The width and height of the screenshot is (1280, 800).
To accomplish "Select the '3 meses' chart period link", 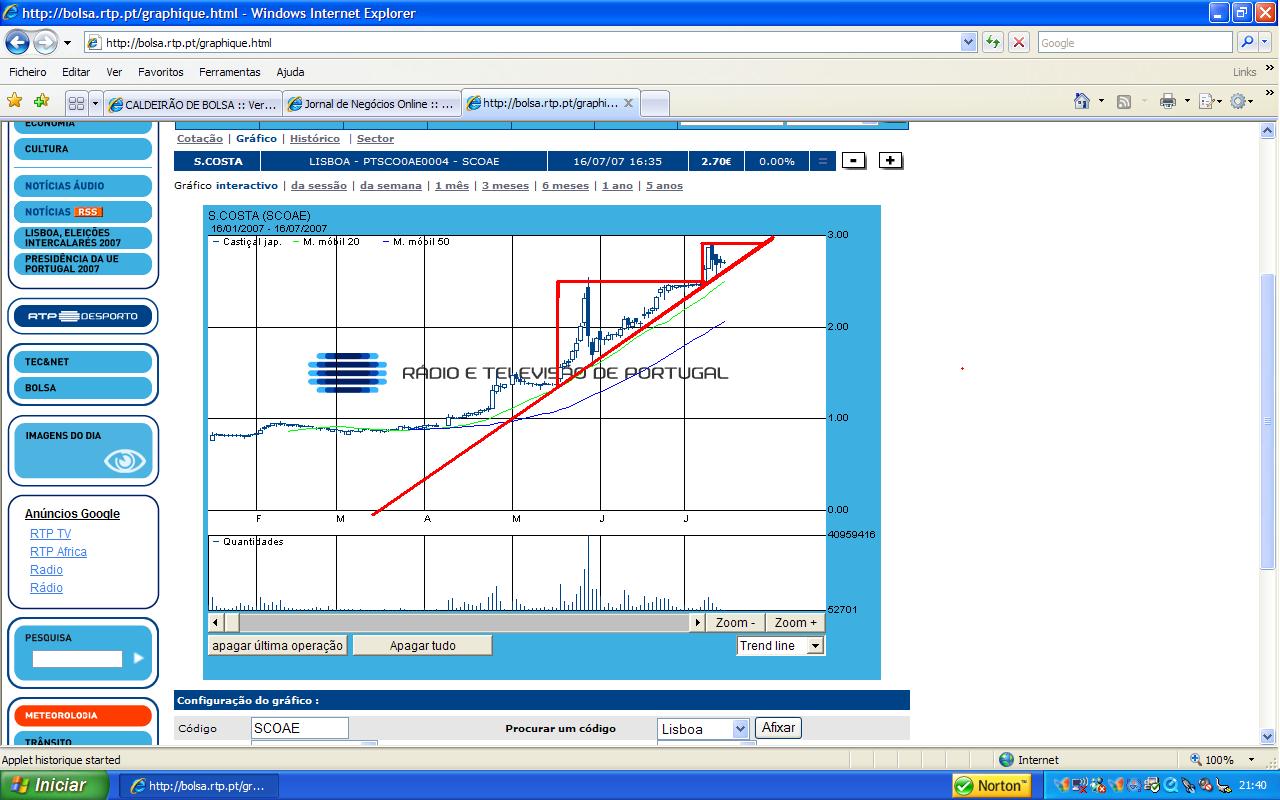I will tap(505, 186).
